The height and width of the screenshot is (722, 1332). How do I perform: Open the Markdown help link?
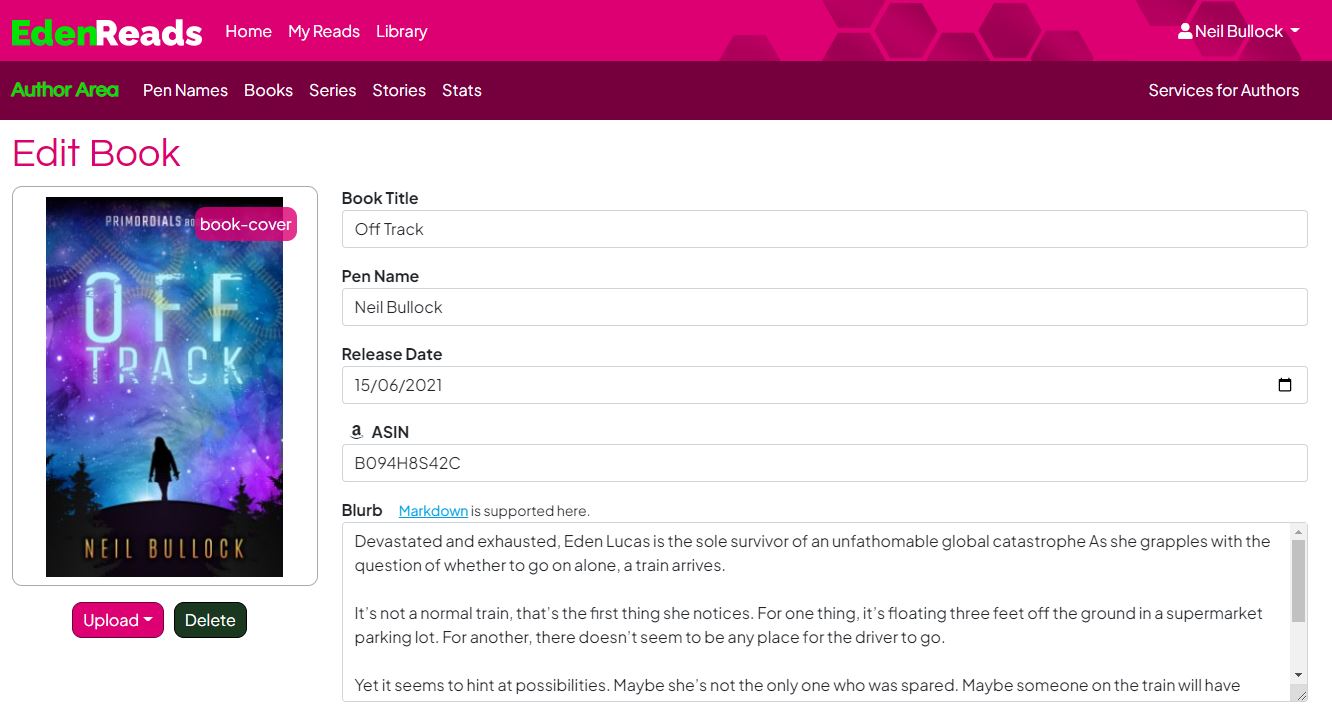433,511
